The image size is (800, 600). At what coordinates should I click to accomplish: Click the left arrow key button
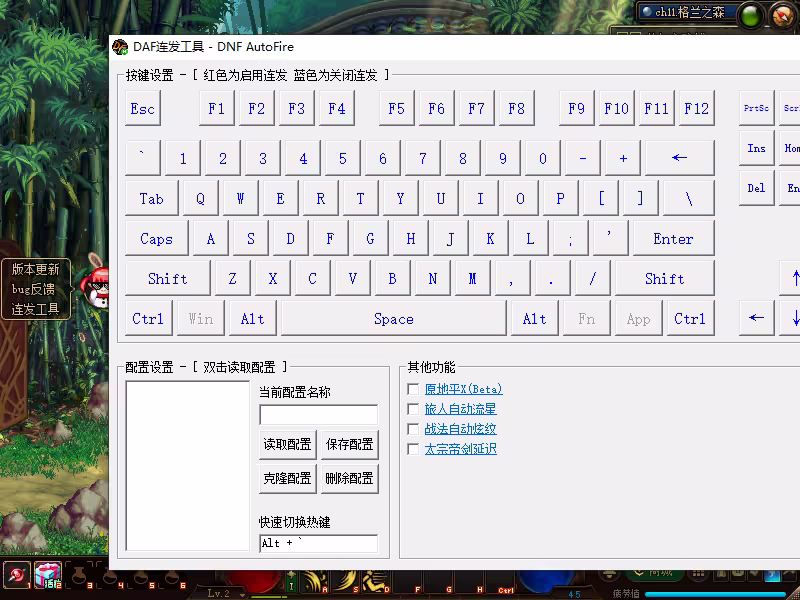pos(756,318)
